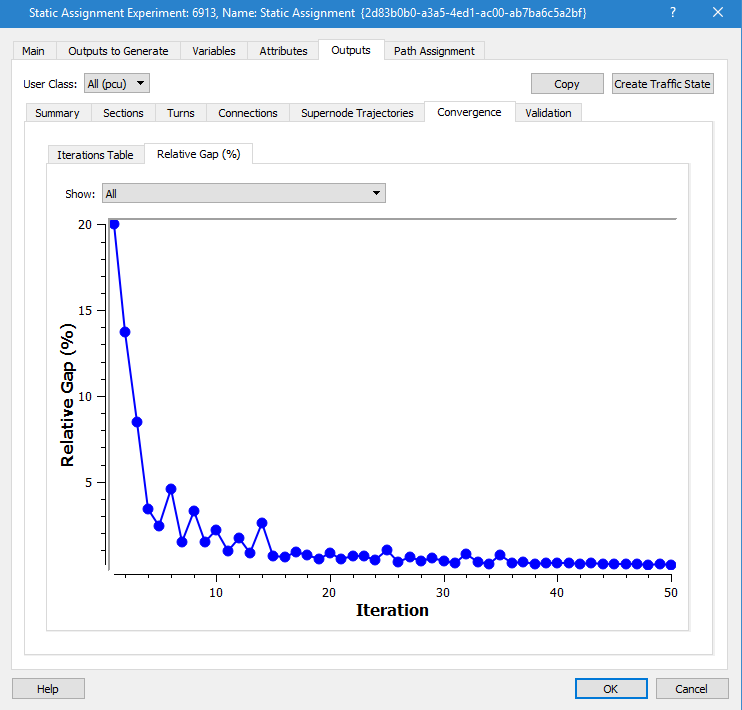
Task: Select the Turns tab
Action: pos(181,113)
